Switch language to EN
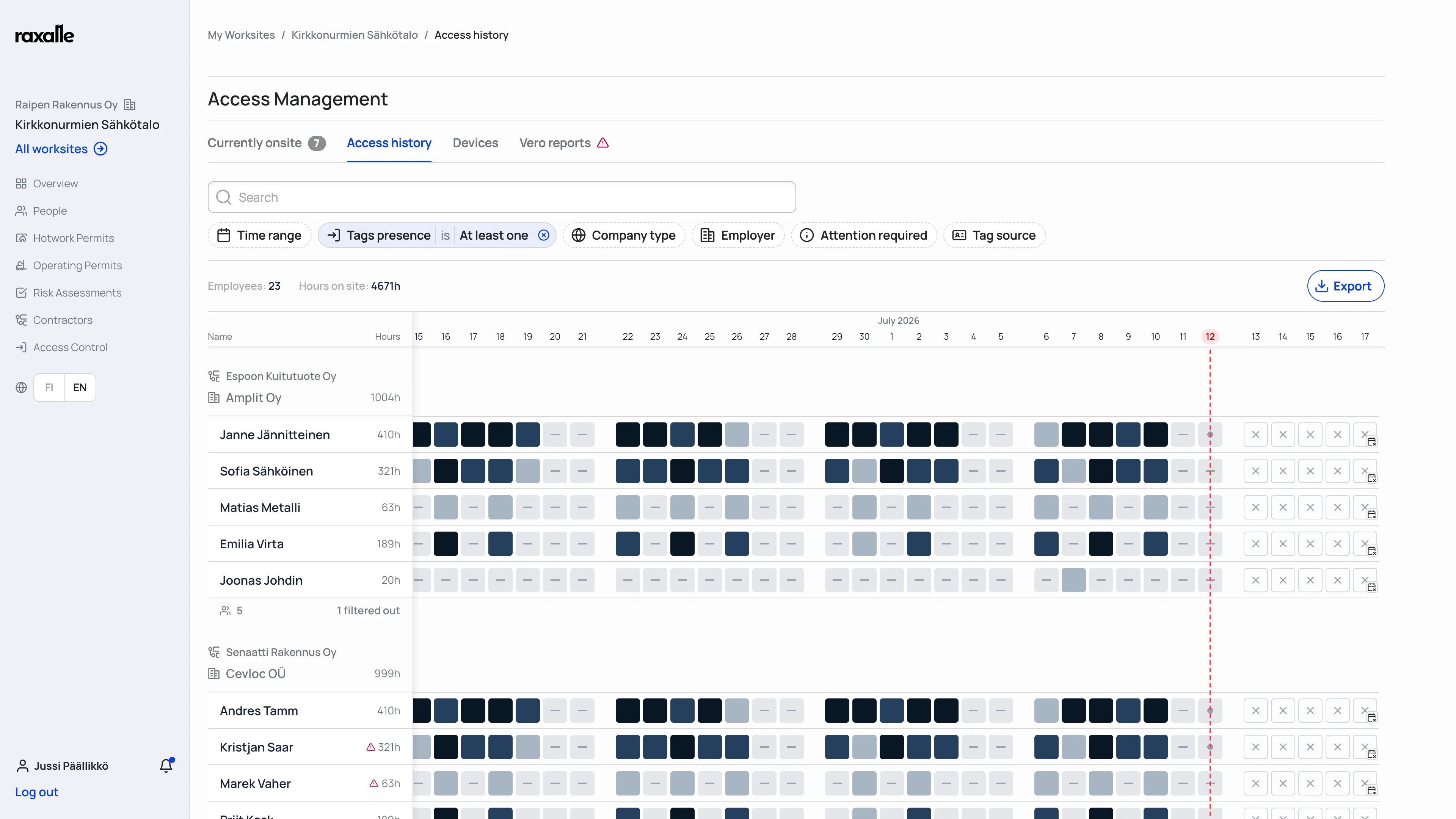This screenshot has height=819, width=1456. 80,387
